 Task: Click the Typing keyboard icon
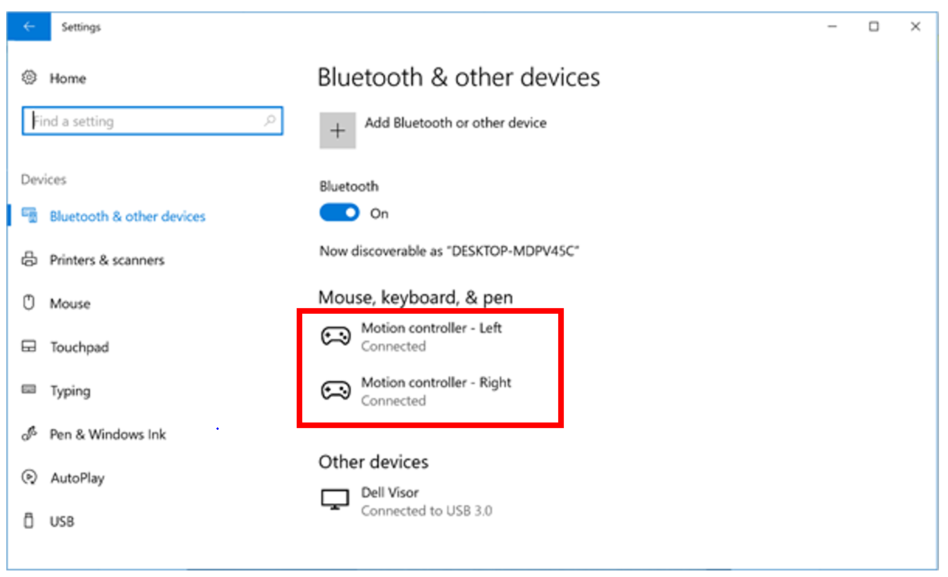pyautogui.click(x=30, y=390)
